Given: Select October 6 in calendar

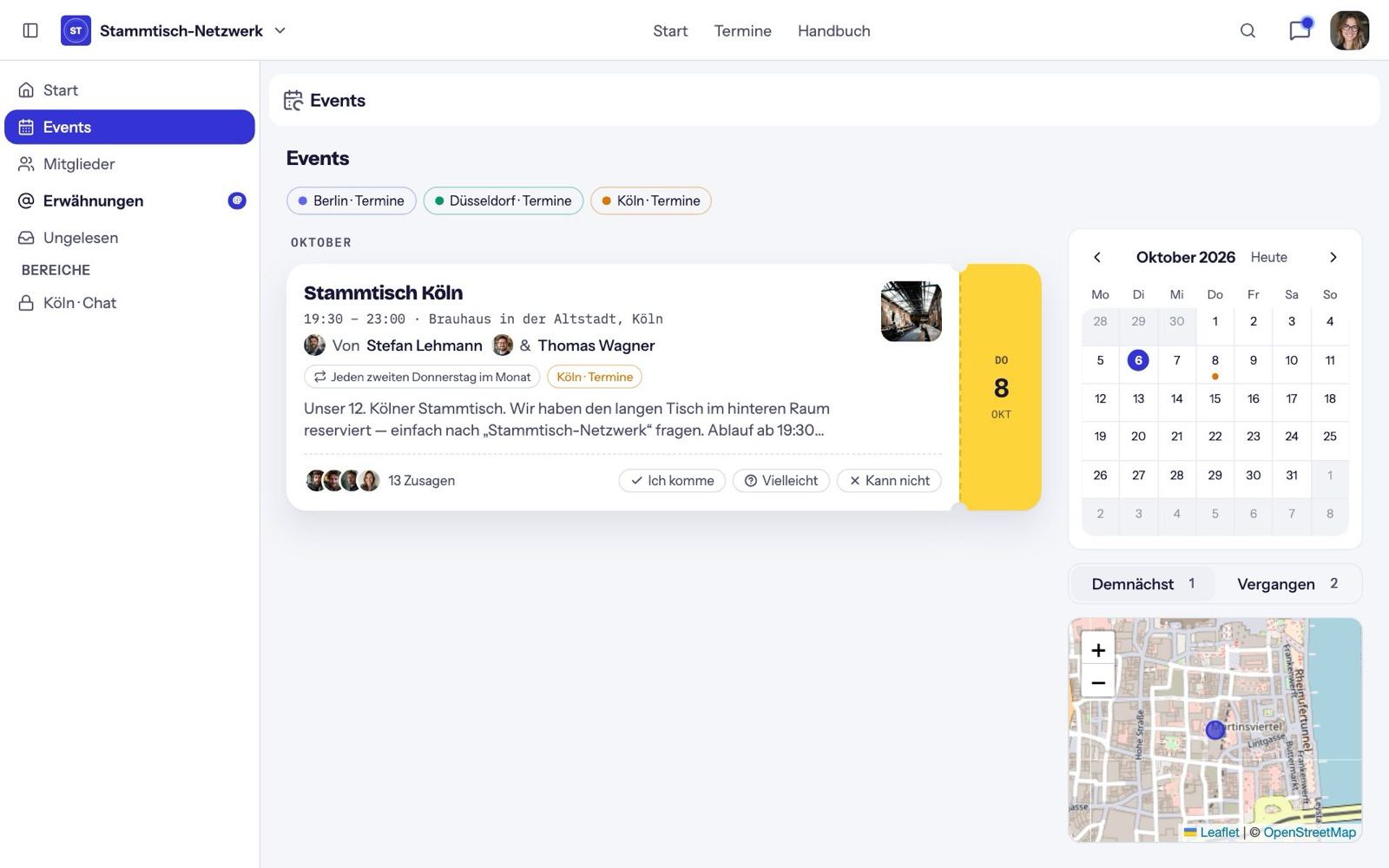Looking at the screenshot, I should (x=1138, y=360).
